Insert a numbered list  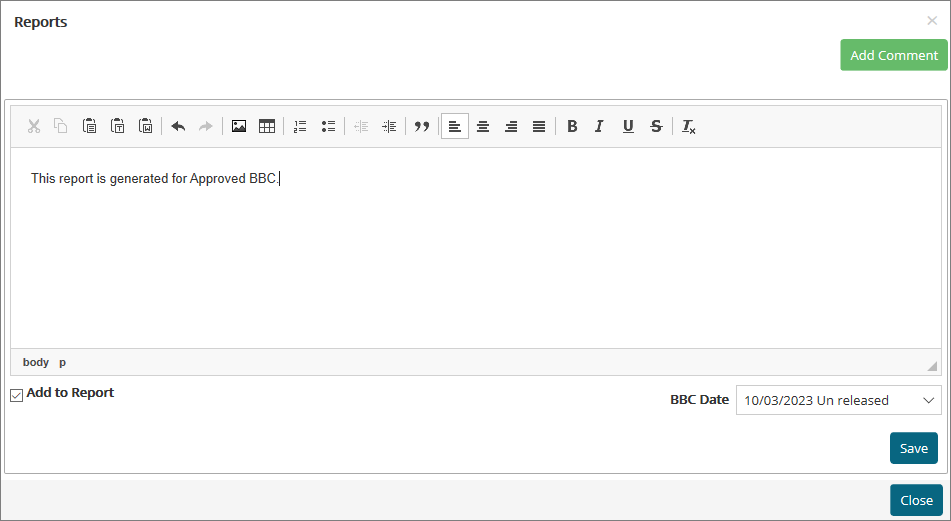(300, 126)
